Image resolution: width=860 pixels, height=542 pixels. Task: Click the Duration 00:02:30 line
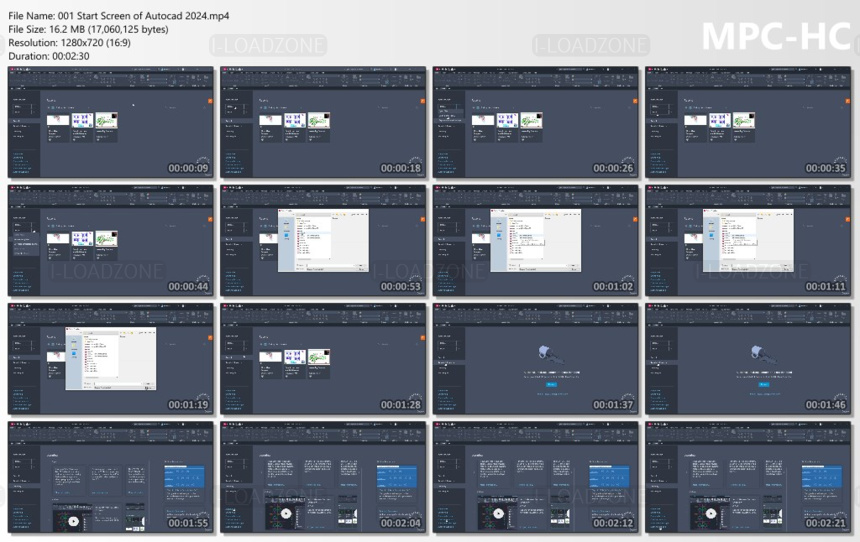pyautogui.click(x=49, y=56)
